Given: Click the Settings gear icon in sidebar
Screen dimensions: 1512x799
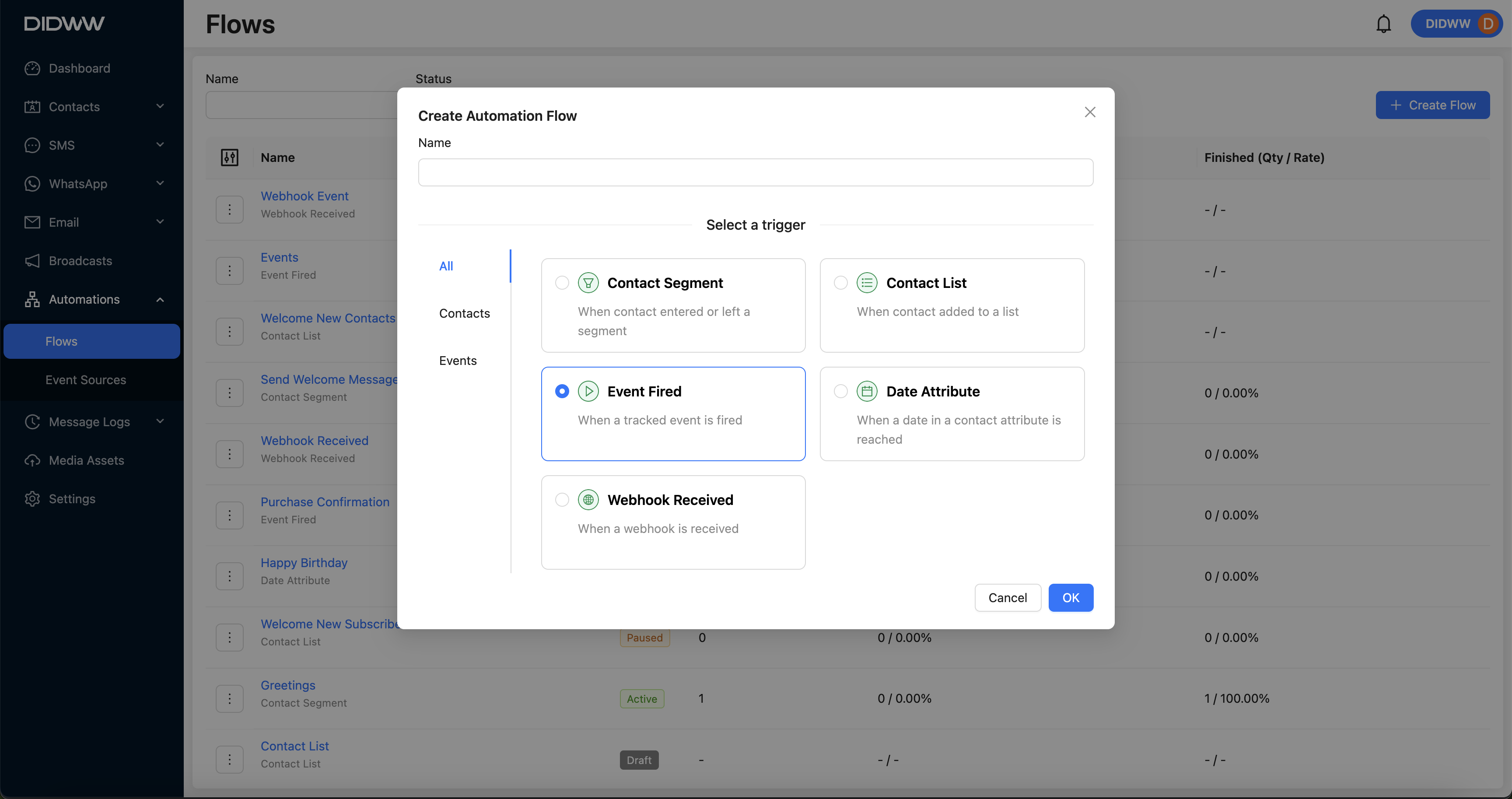Looking at the screenshot, I should [32, 498].
